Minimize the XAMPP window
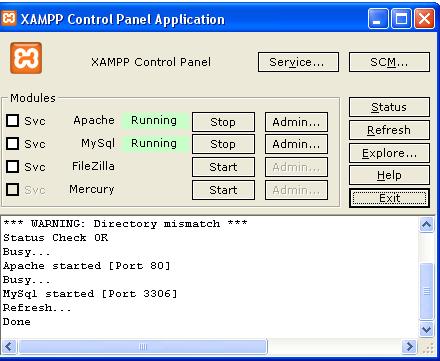440x361 pixels. click(378, 18)
